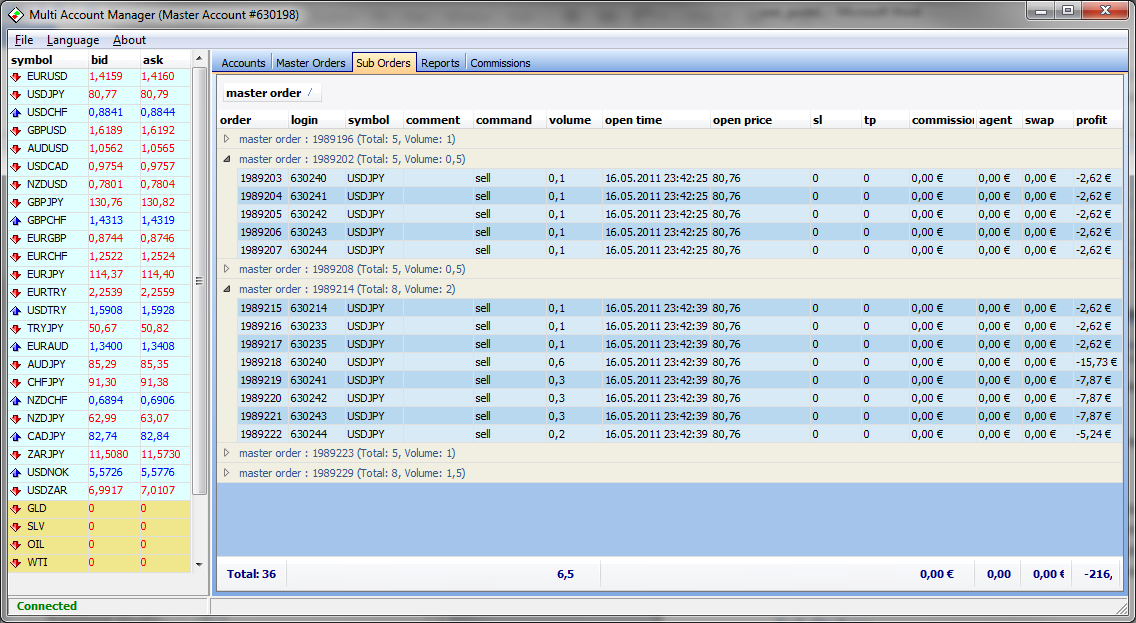Click the USDCAD down-arrow icon
Image resolution: width=1136 pixels, height=623 pixels.
point(16,167)
